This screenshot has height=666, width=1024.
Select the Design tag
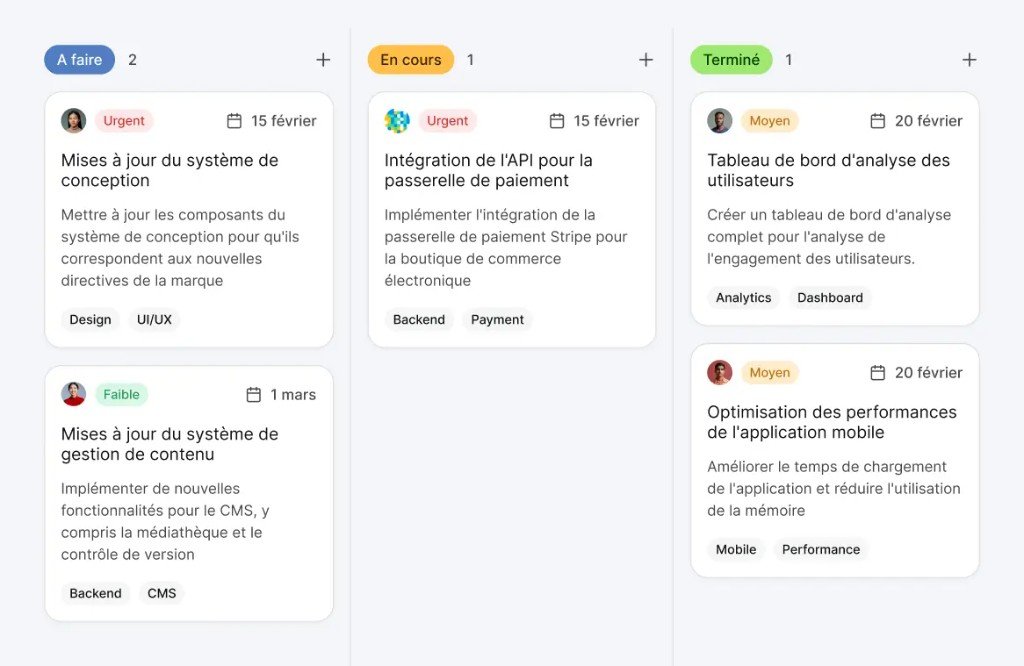tap(90, 319)
